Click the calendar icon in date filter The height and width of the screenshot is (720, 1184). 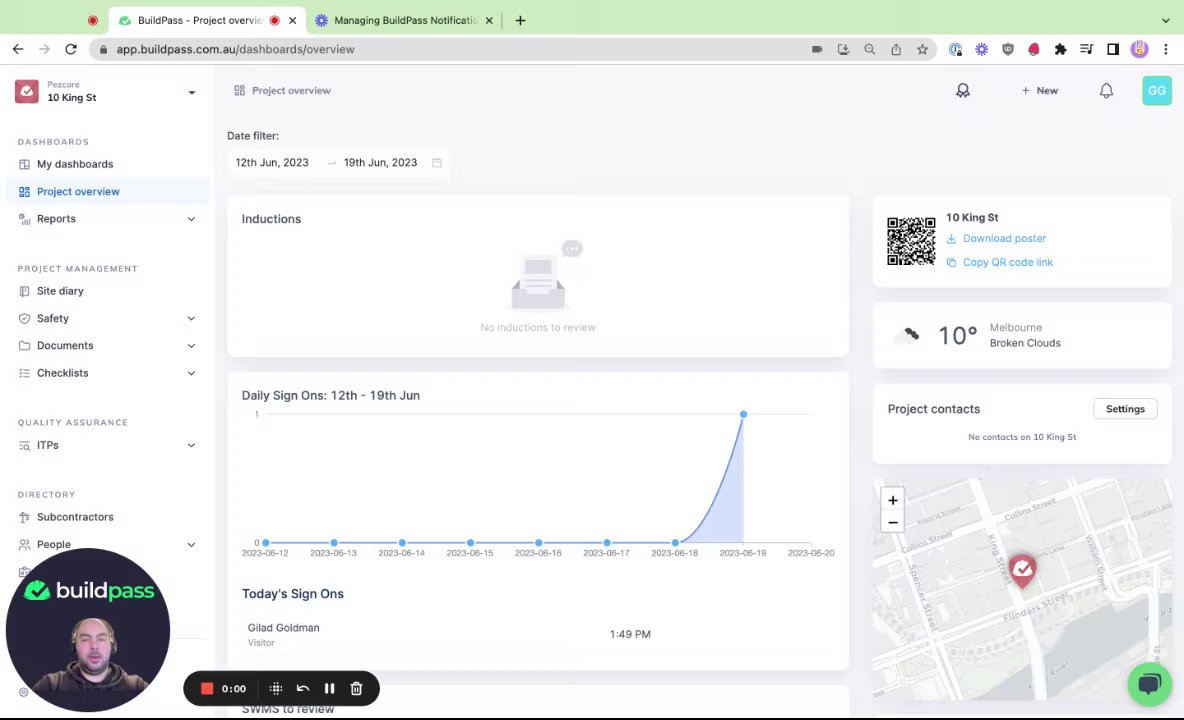(436, 162)
